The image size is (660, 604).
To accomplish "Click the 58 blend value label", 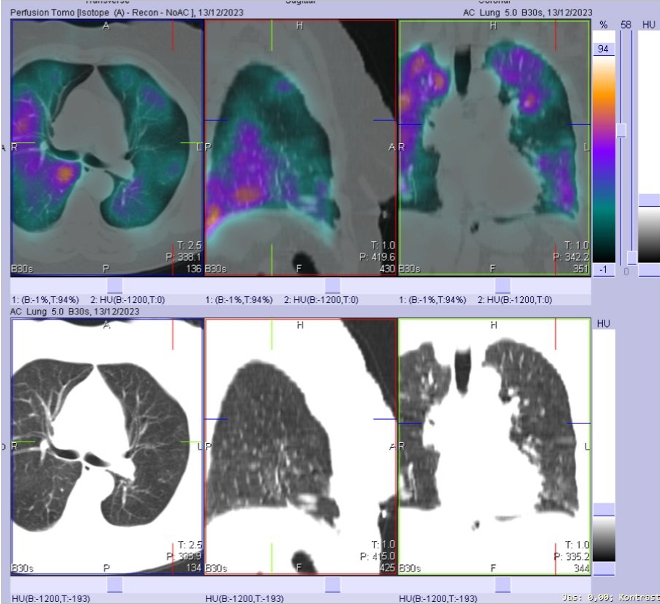I will [x=626, y=25].
